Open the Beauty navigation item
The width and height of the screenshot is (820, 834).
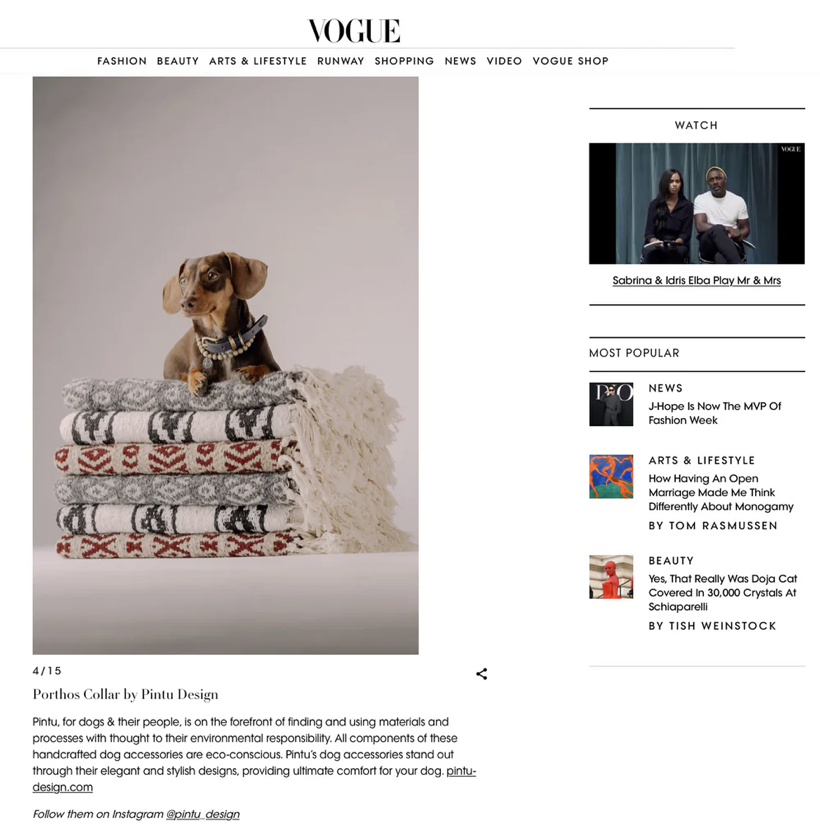[x=178, y=61]
